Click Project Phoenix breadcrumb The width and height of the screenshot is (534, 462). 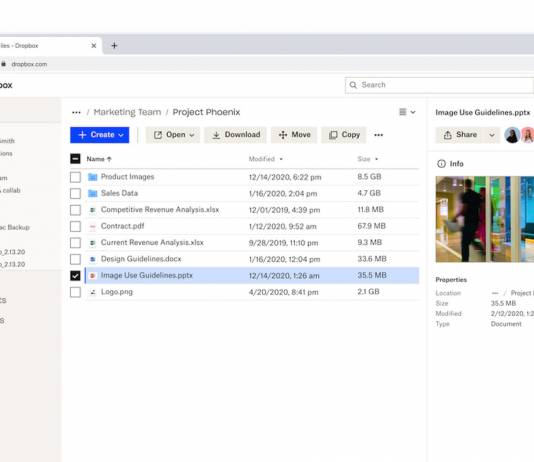[206, 112]
